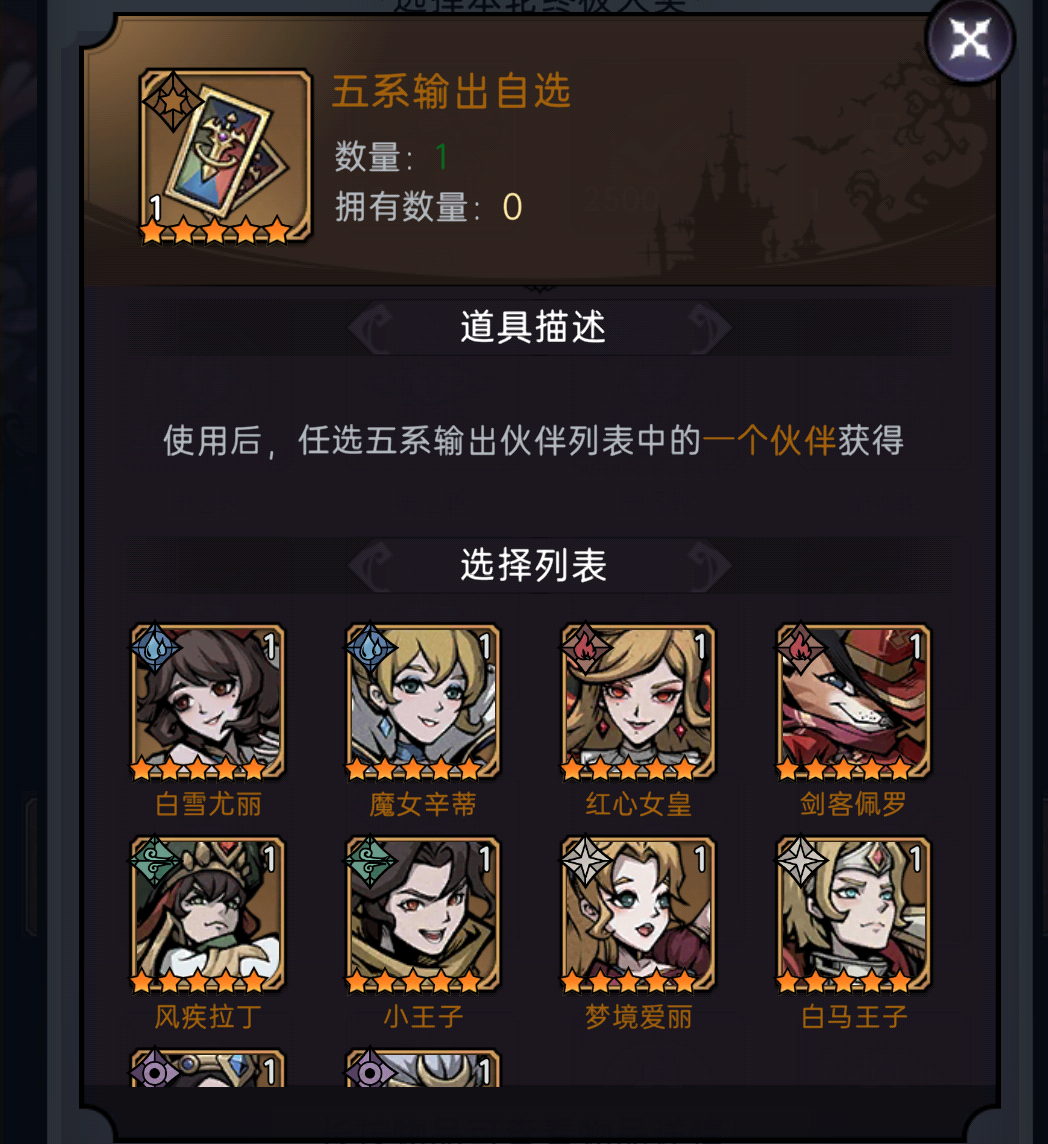Click the 白马王子 name label

coord(854,1016)
